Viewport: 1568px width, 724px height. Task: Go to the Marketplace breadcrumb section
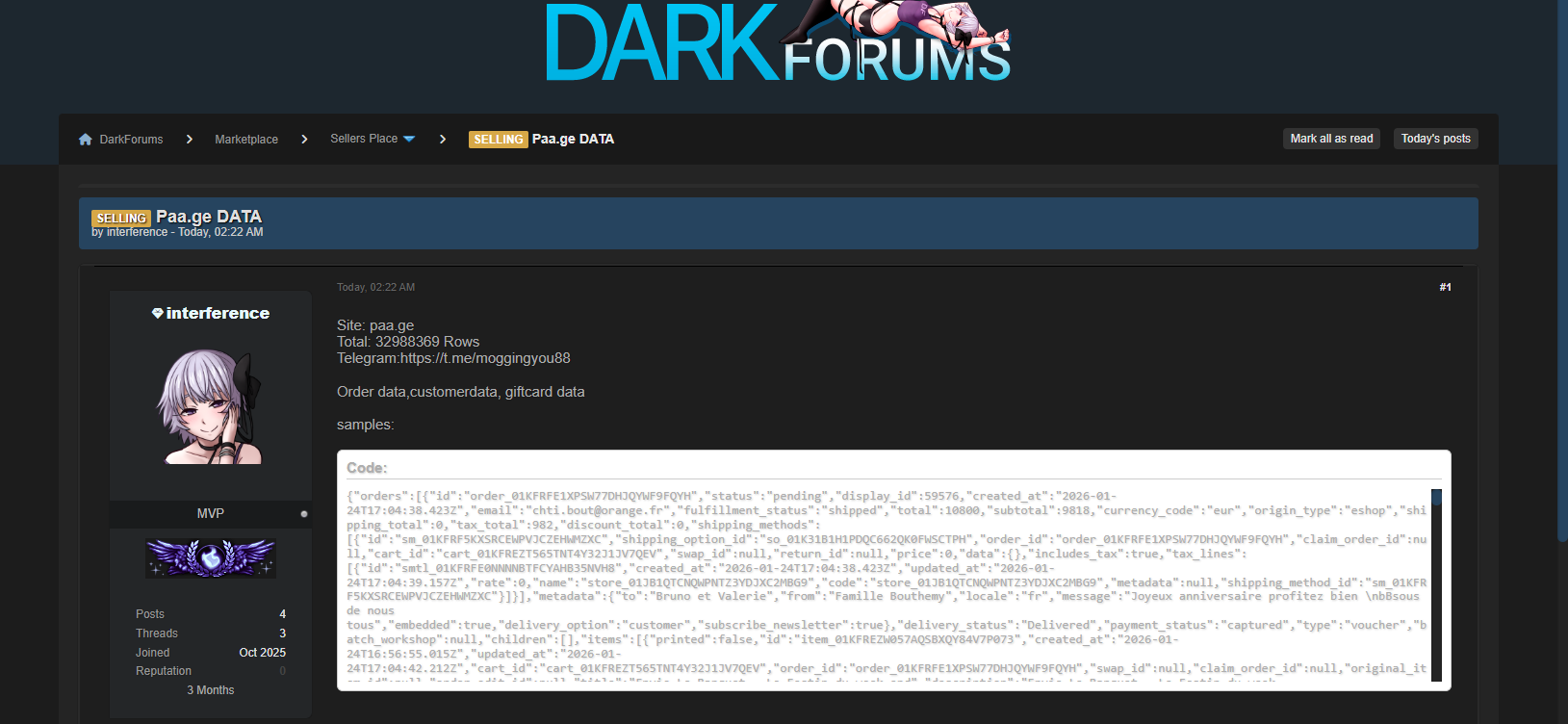246,140
